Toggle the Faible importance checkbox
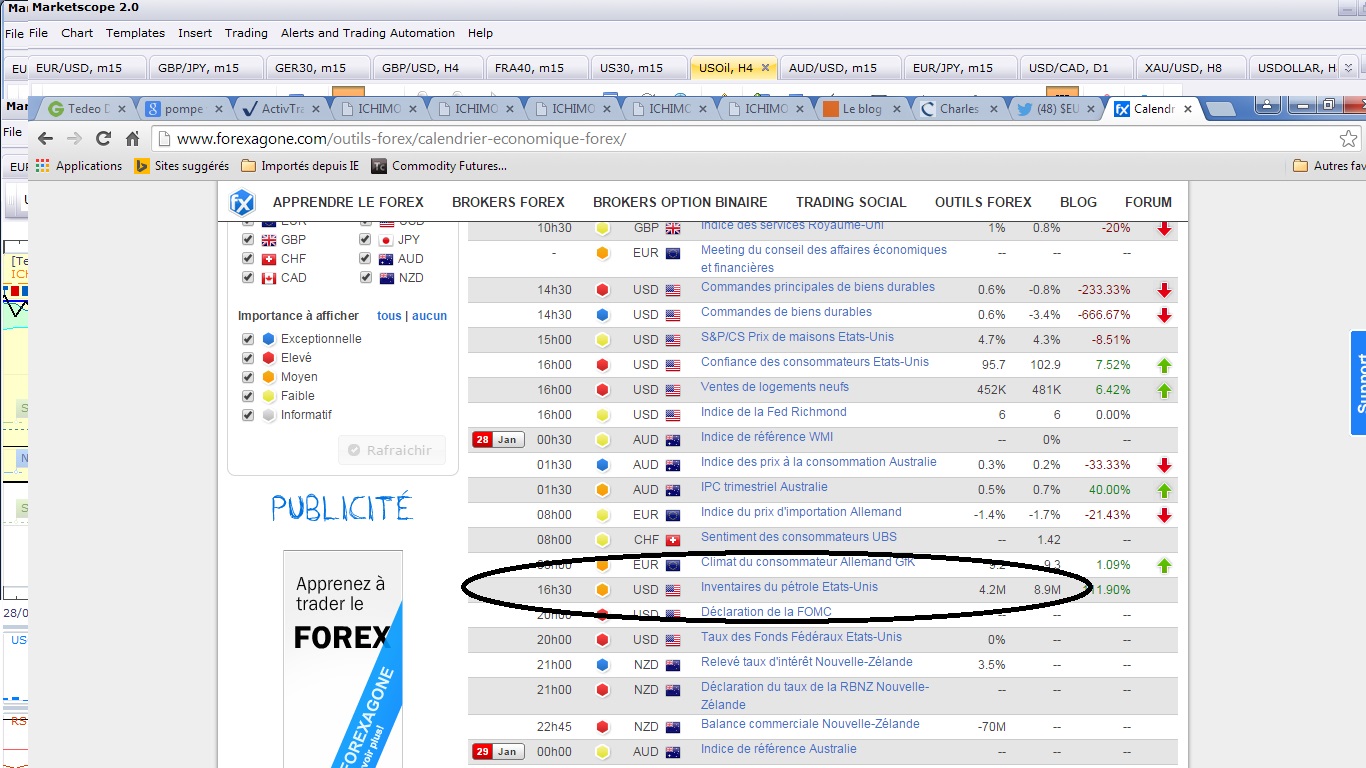Screen dimensions: 1366x768 point(248,396)
